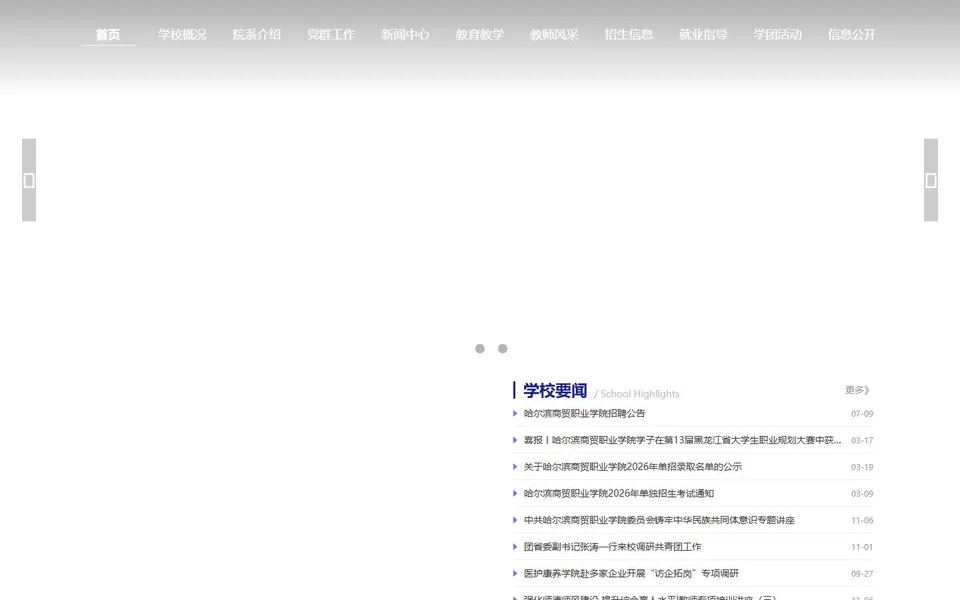This screenshot has width=960, height=600.
Task: Open 就业指导 in navigation bar
Action: [x=703, y=34]
